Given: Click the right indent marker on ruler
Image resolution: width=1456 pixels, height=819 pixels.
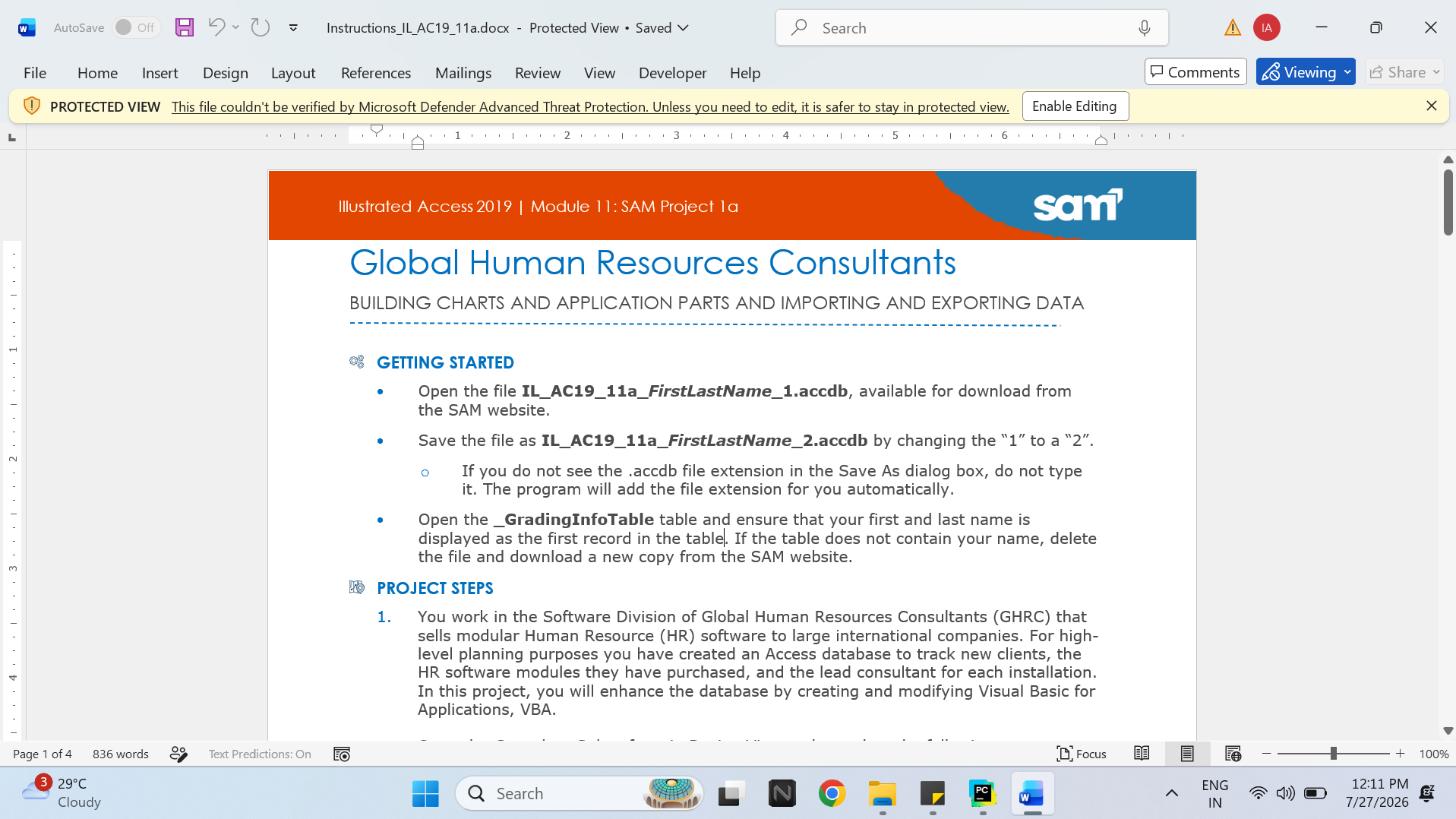Looking at the screenshot, I should click(1101, 140).
